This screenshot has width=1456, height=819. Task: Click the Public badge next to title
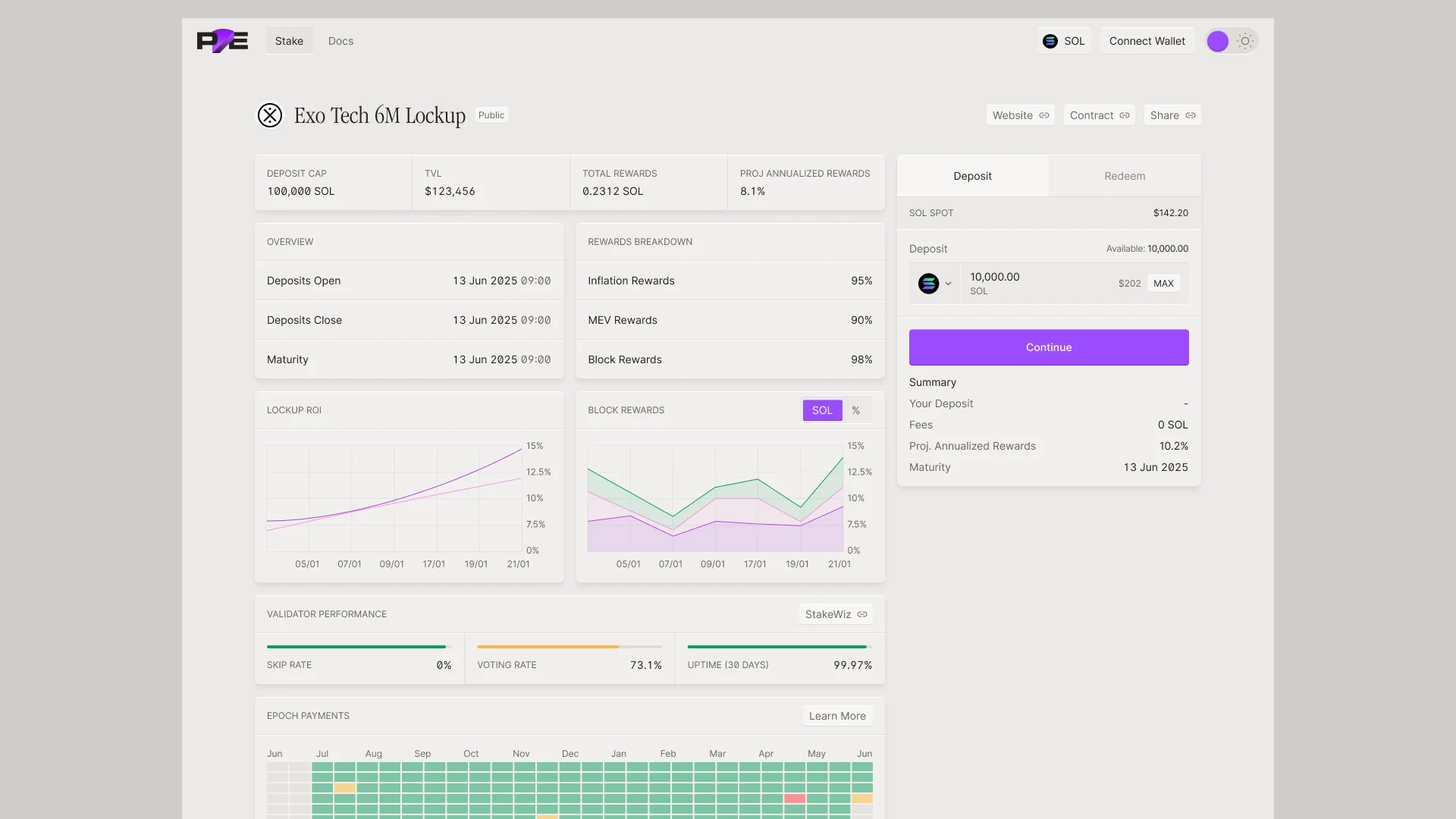tap(491, 115)
